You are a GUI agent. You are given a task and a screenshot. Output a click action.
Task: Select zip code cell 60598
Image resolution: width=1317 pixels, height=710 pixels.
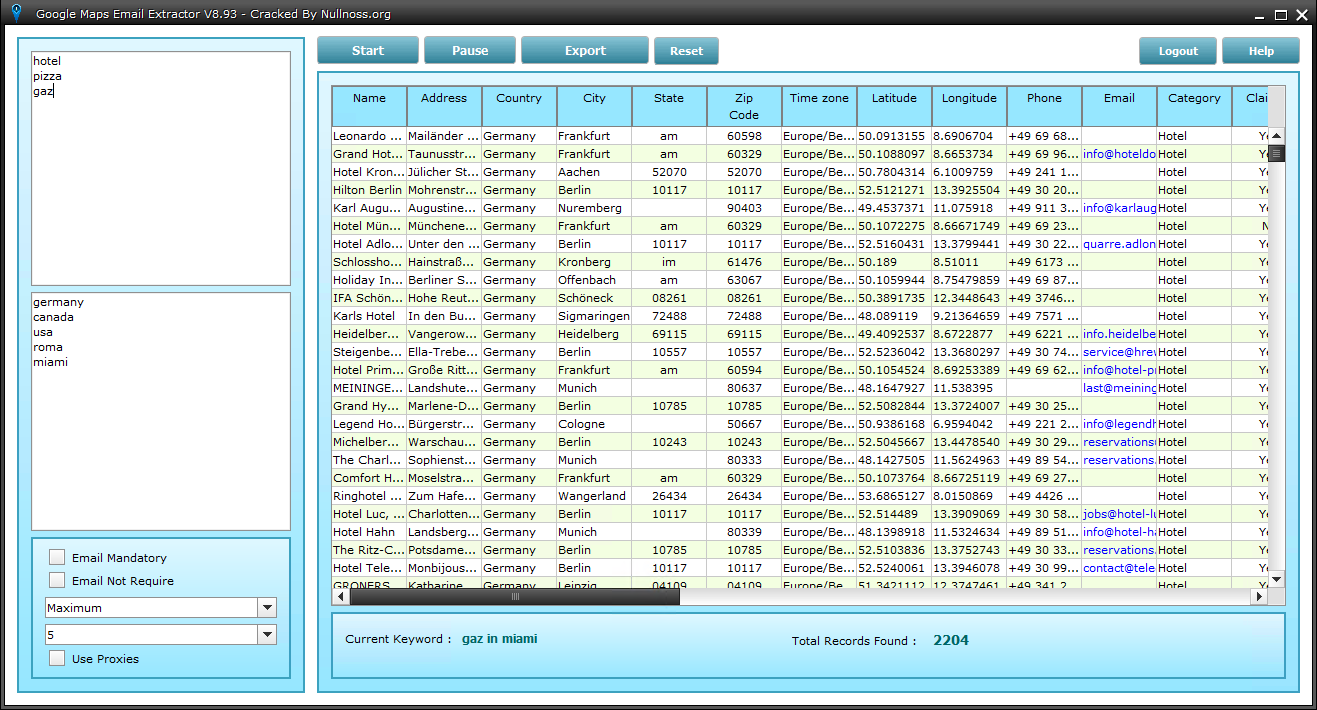point(744,136)
